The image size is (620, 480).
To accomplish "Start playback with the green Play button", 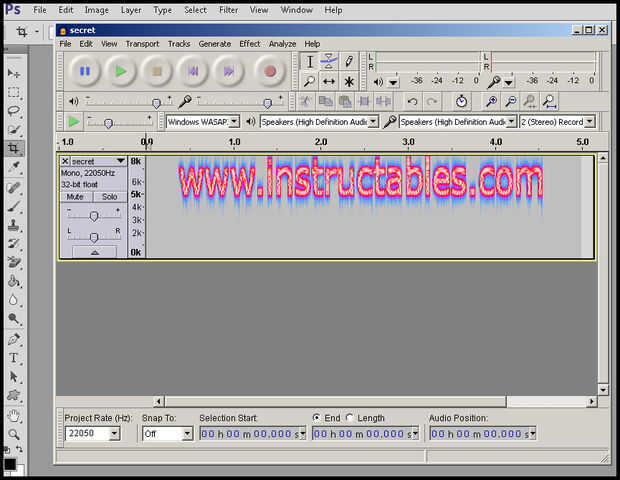I will click(121, 72).
